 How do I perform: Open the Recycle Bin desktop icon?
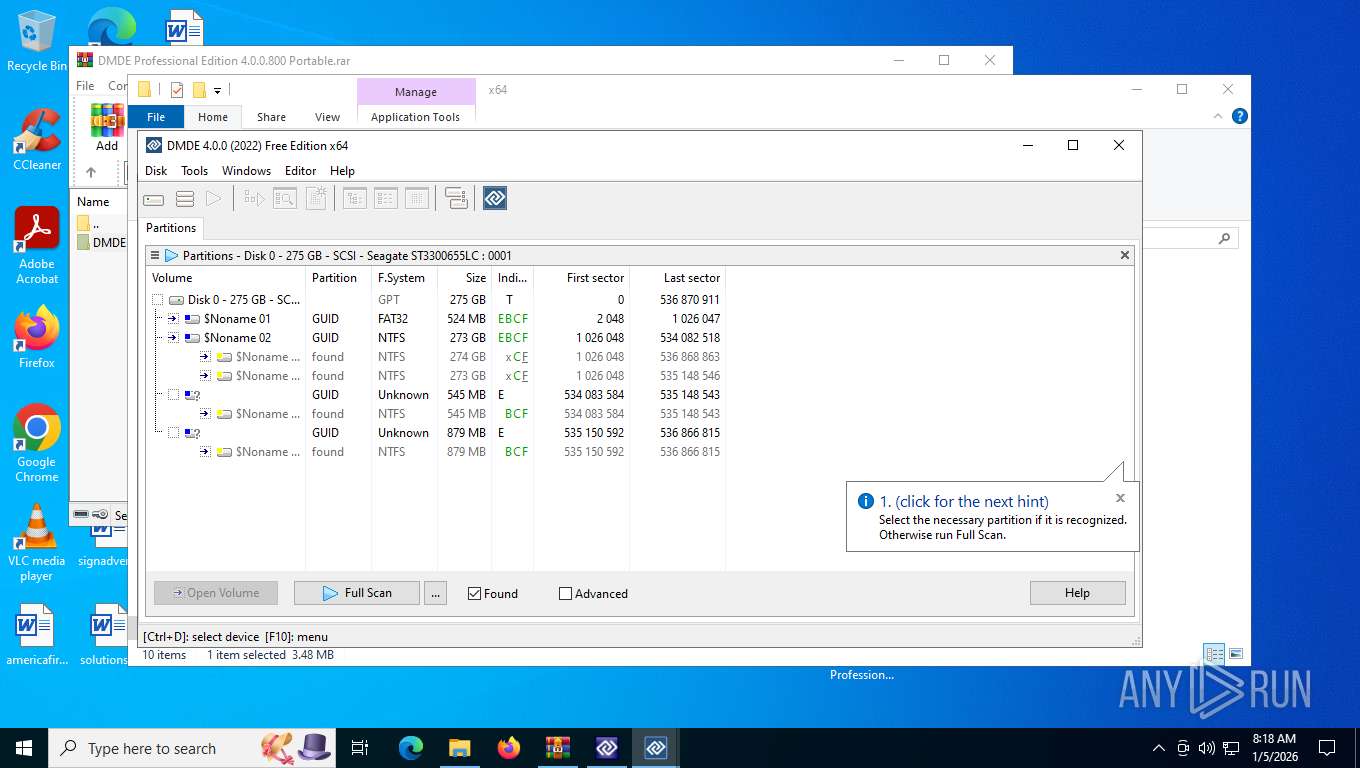tap(37, 41)
